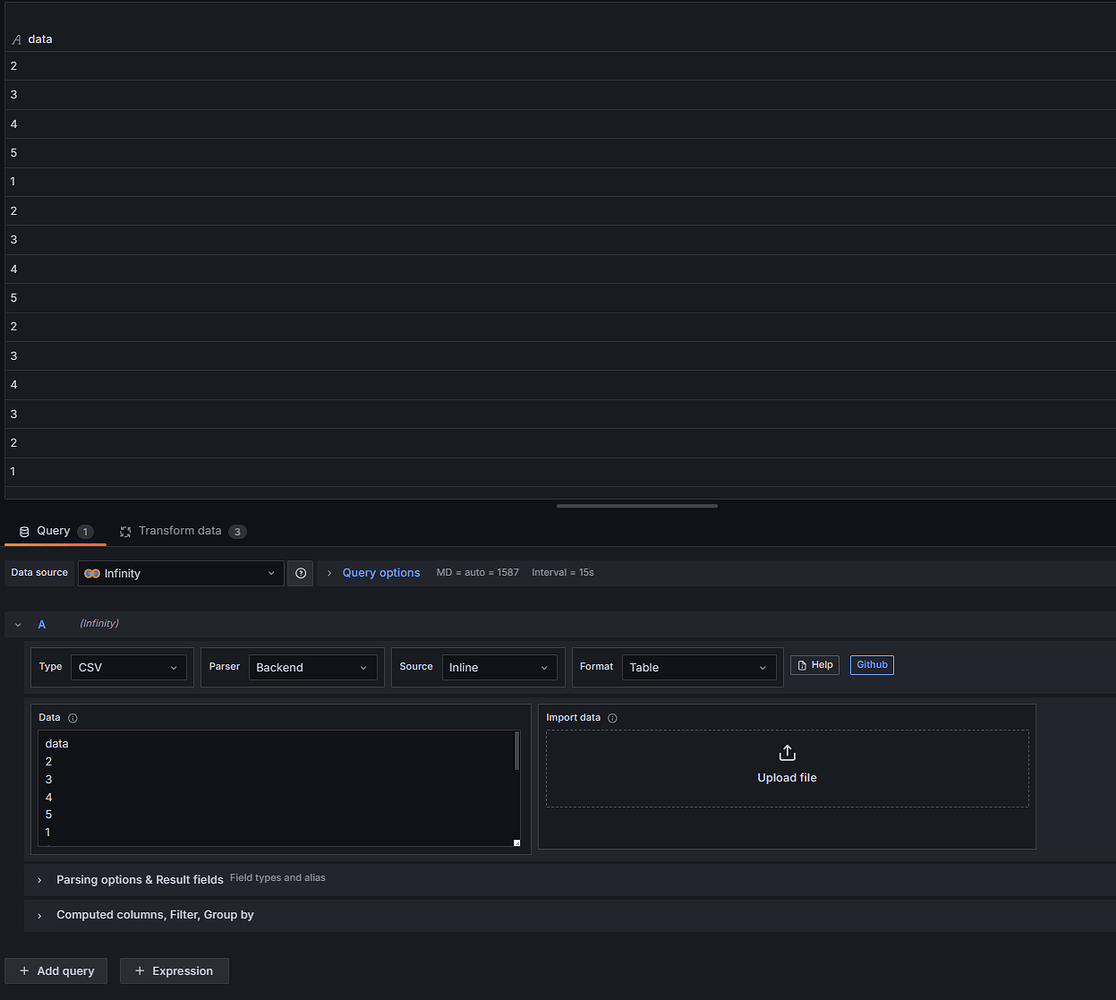Click the string type icon on the data column header
The image size is (1116, 1000).
pos(14,39)
